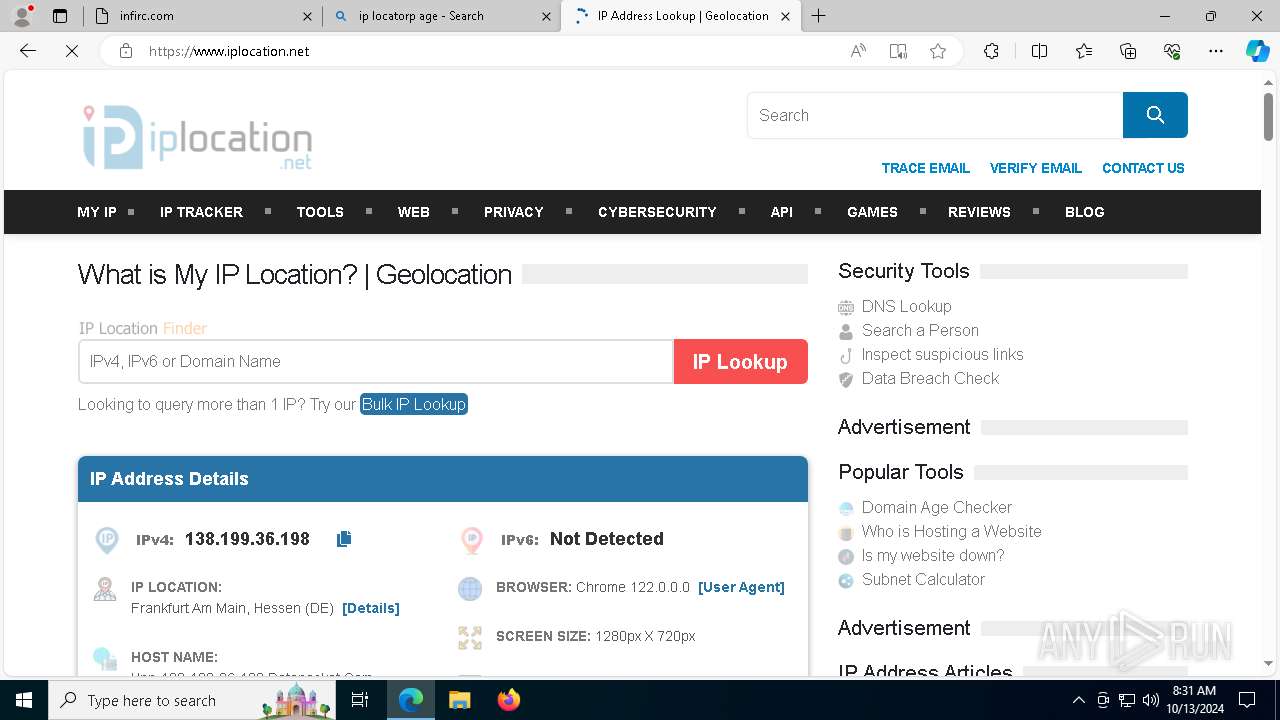Open the Favorites list icon
The width and height of the screenshot is (1280, 720).
pos(1084,51)
